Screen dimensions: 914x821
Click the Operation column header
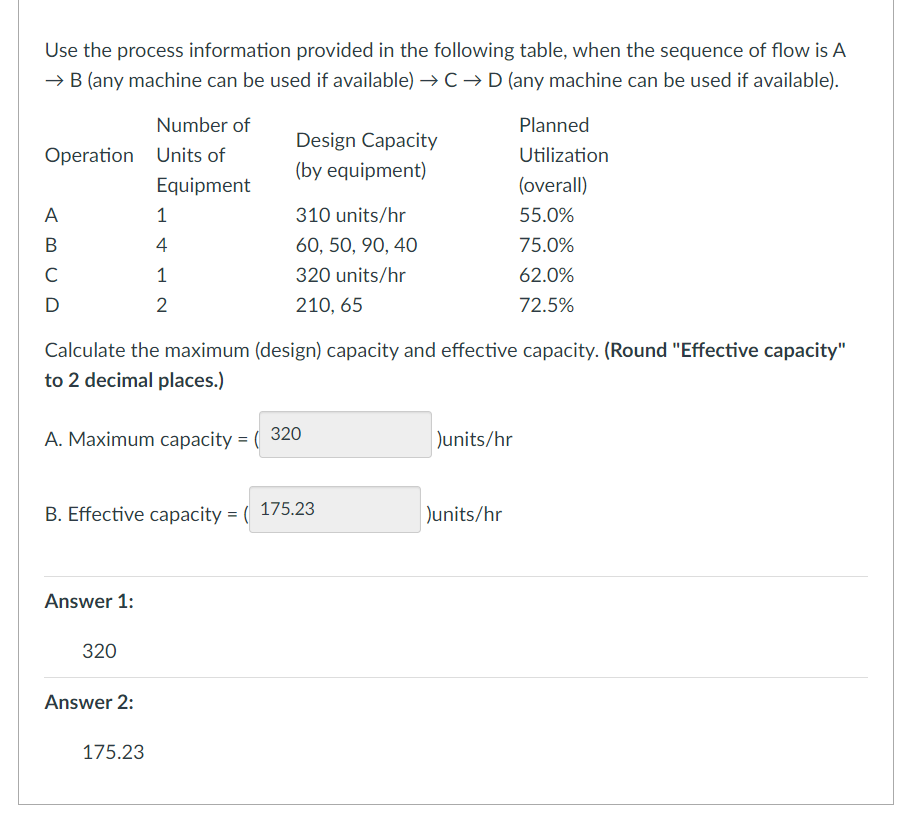pos(89,155)
